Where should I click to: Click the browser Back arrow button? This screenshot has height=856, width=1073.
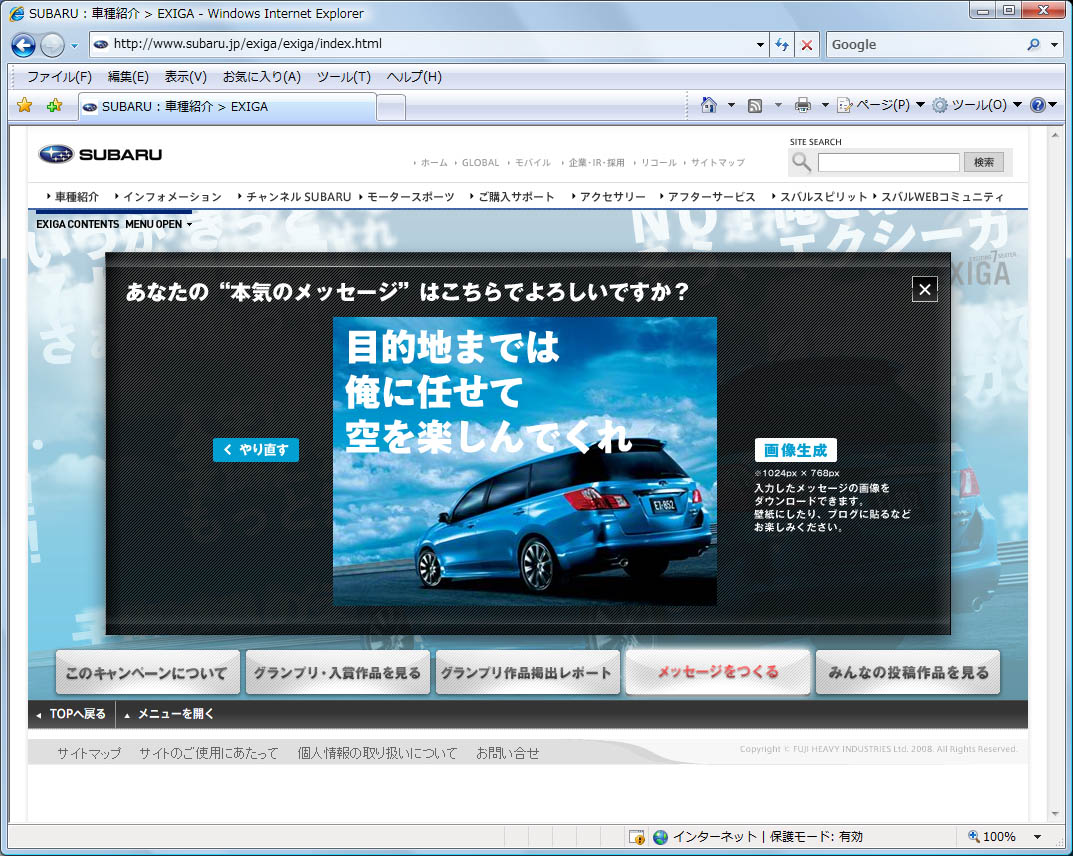point(23,45)
